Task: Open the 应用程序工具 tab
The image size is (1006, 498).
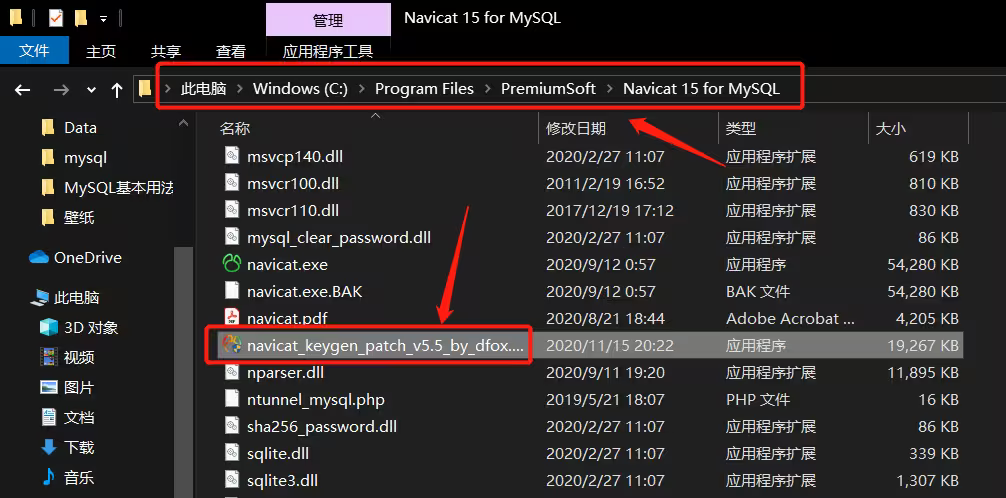Action: tap(328, 51)
